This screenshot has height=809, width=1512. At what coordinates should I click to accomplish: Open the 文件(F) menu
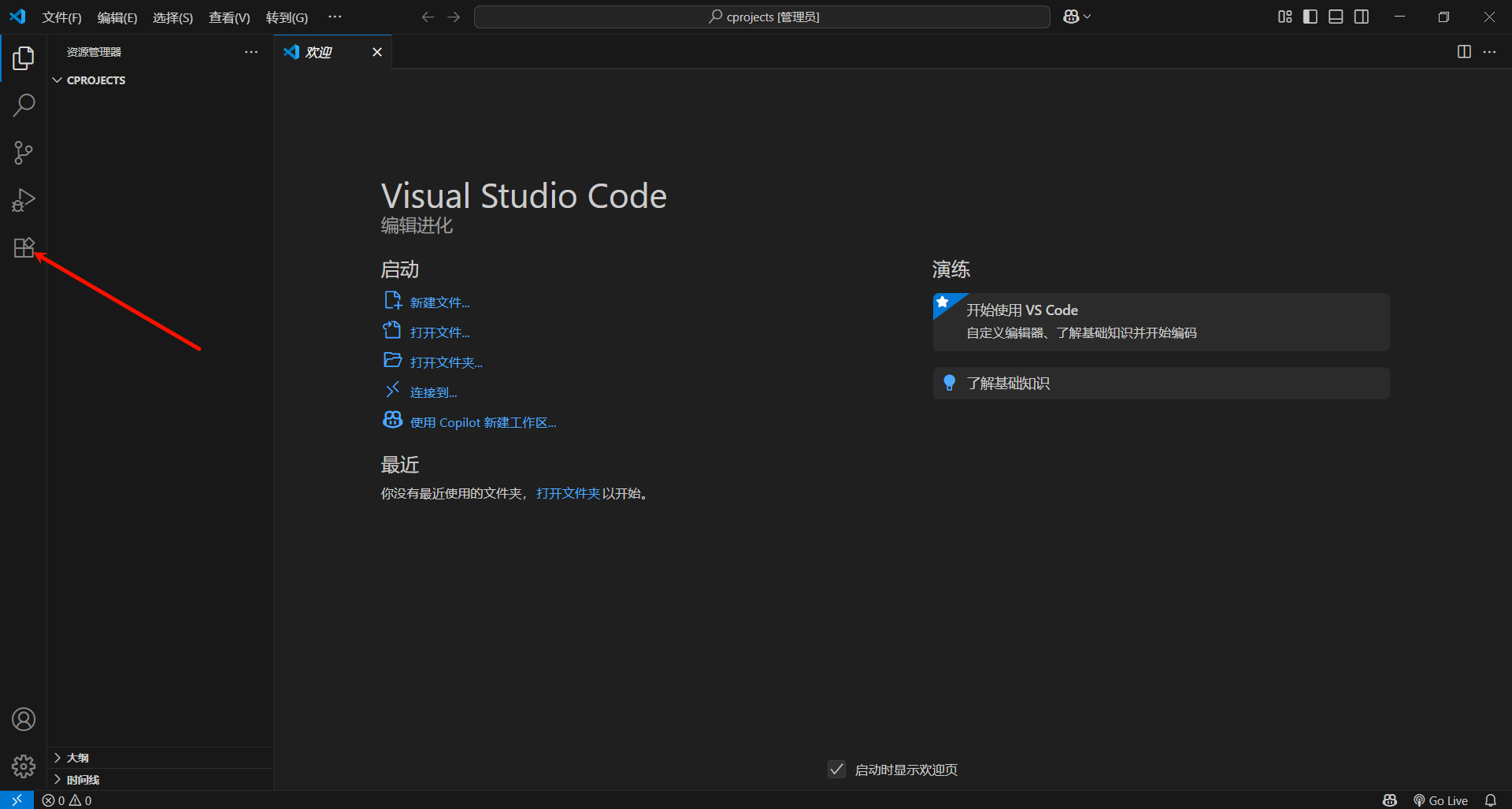(x=61, y=17)
